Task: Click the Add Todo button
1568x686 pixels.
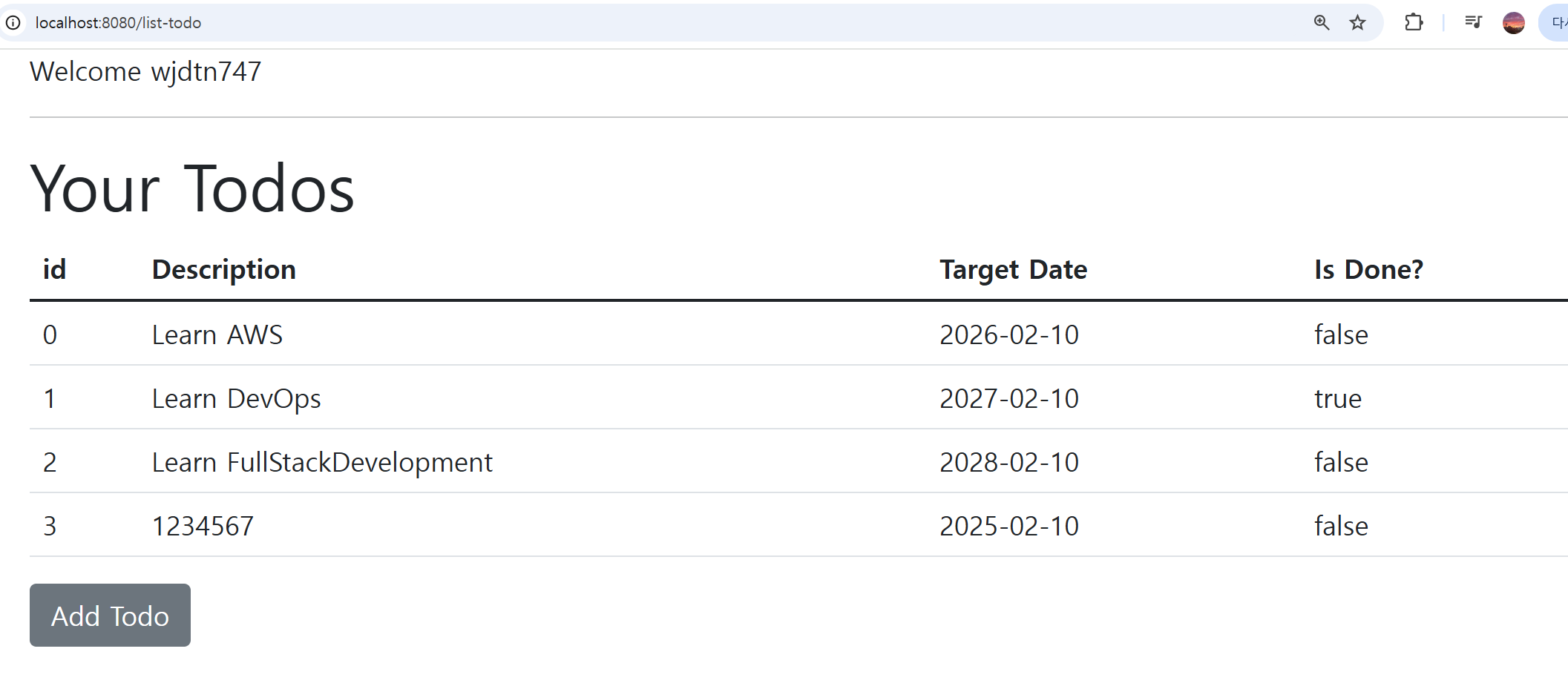Action: click(x=110, y=616)
